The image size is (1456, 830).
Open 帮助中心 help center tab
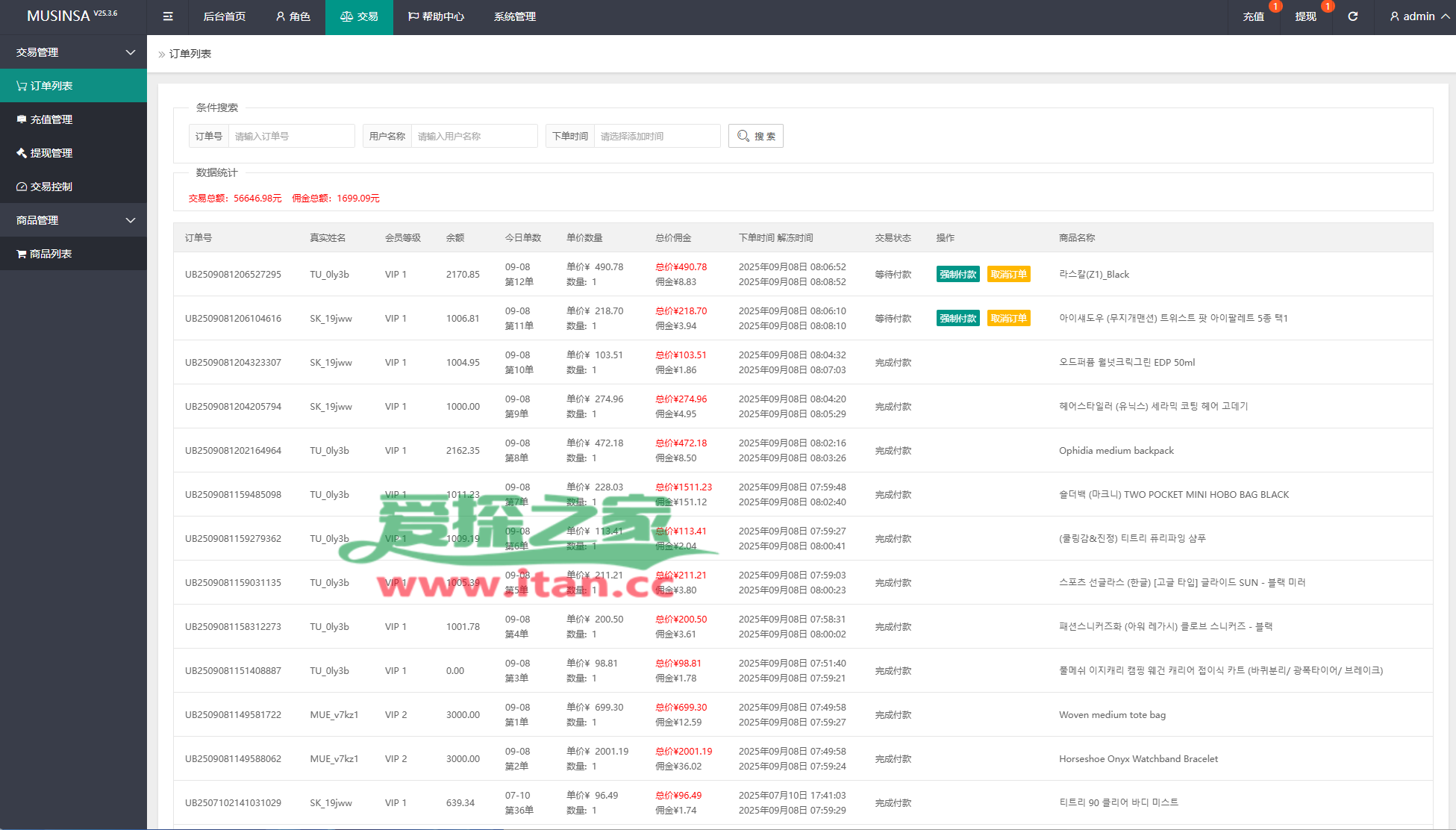coord(436,16)
